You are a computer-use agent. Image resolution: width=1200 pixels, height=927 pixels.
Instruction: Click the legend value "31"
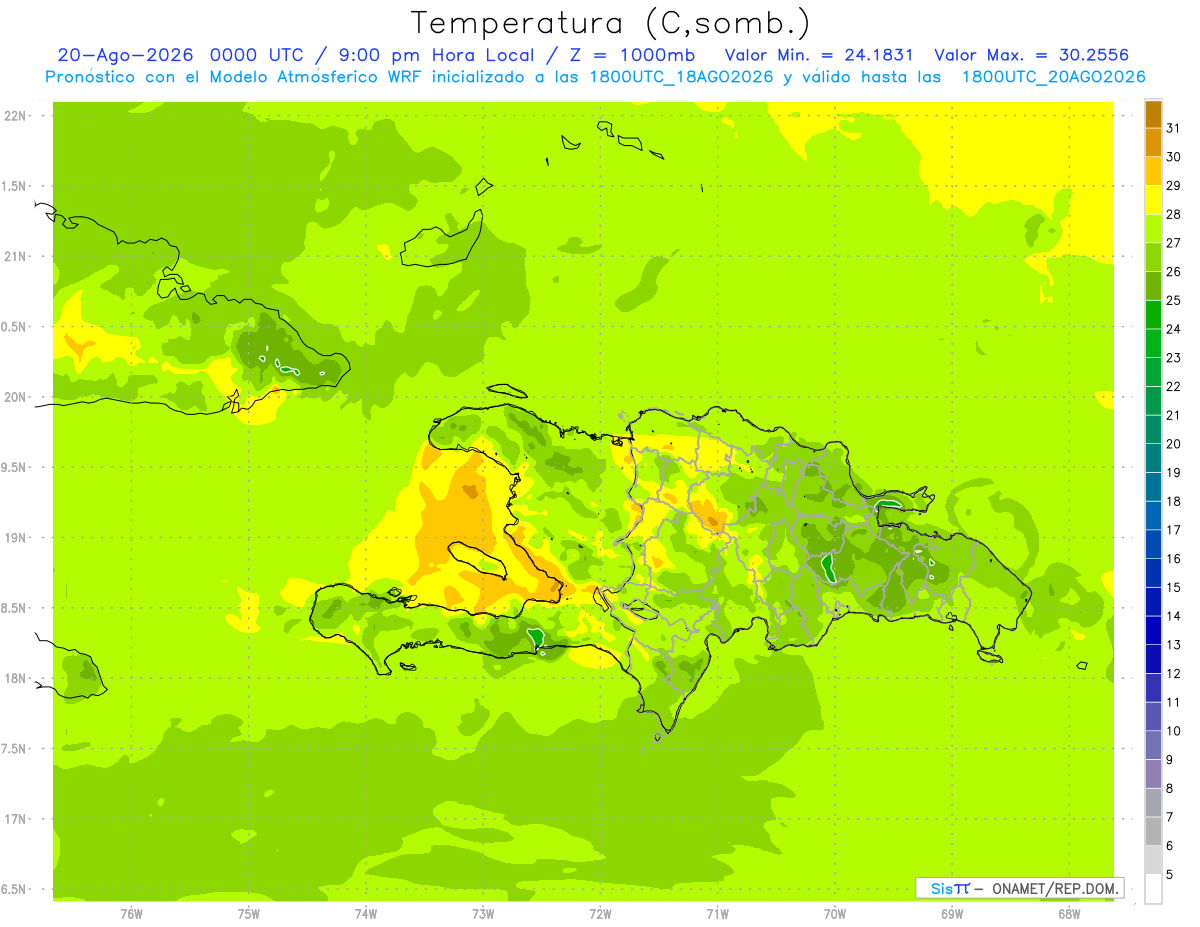click(x=1174, y=128)
